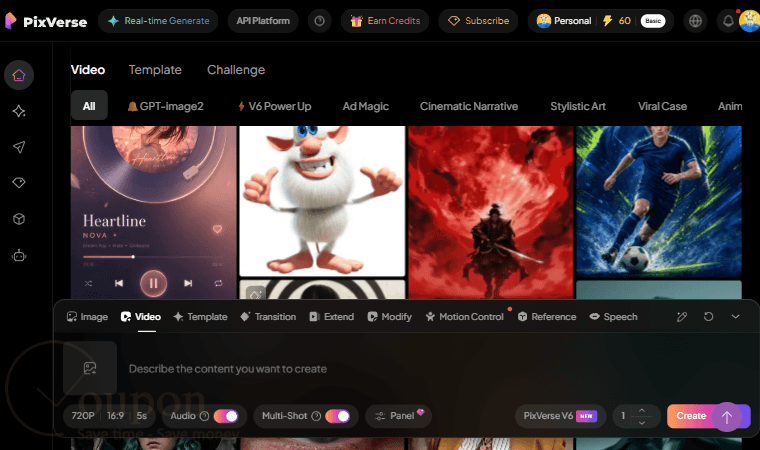Open the robot sidebar icon
The image size is (760, 450).
[19, 256]
